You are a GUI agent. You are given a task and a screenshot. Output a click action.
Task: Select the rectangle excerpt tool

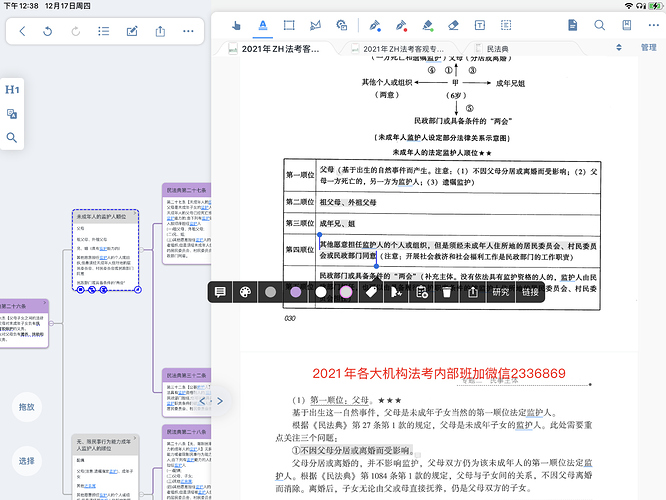coord(289,25)
